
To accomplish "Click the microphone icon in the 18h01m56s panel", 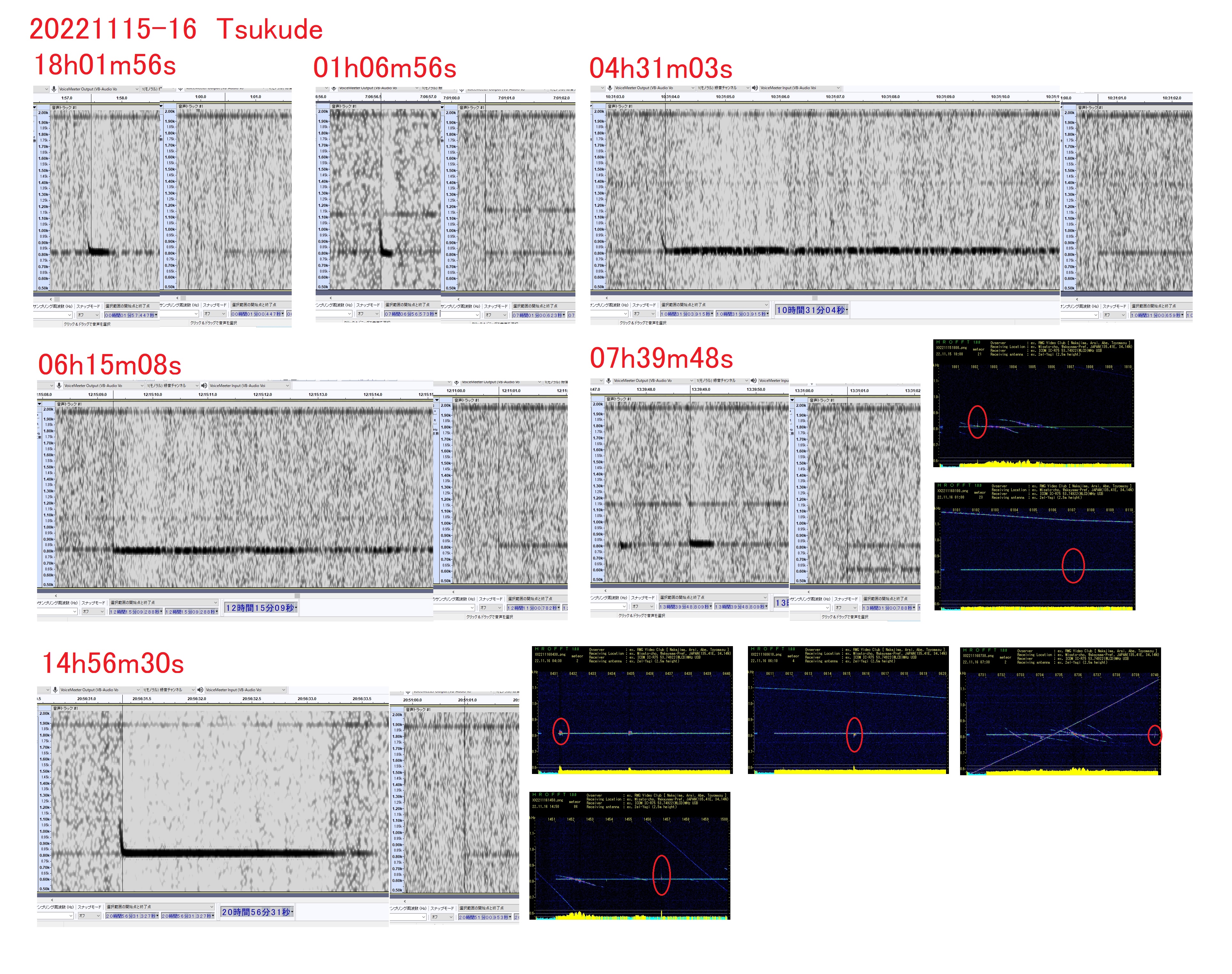I will 54,89.
